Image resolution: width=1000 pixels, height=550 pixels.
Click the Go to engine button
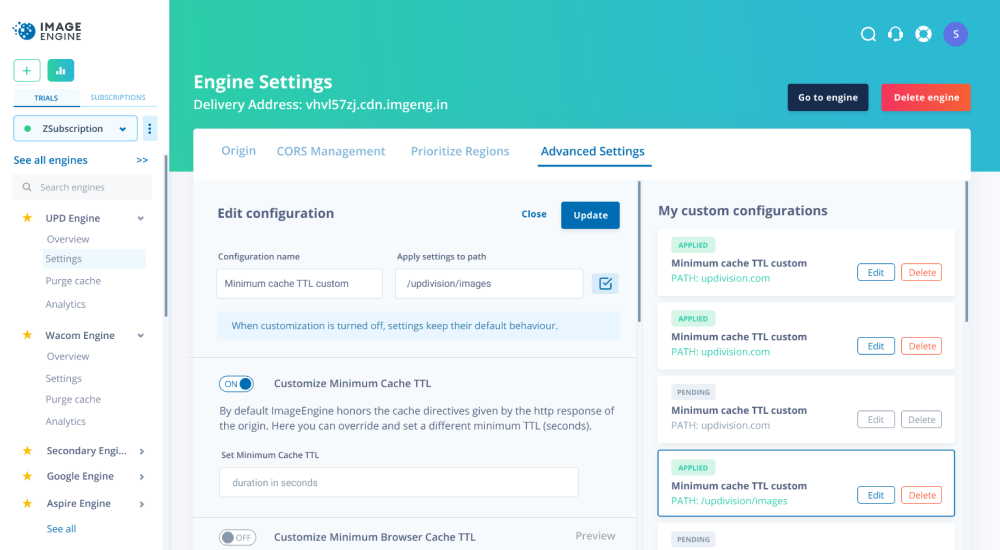pos(828,98)
